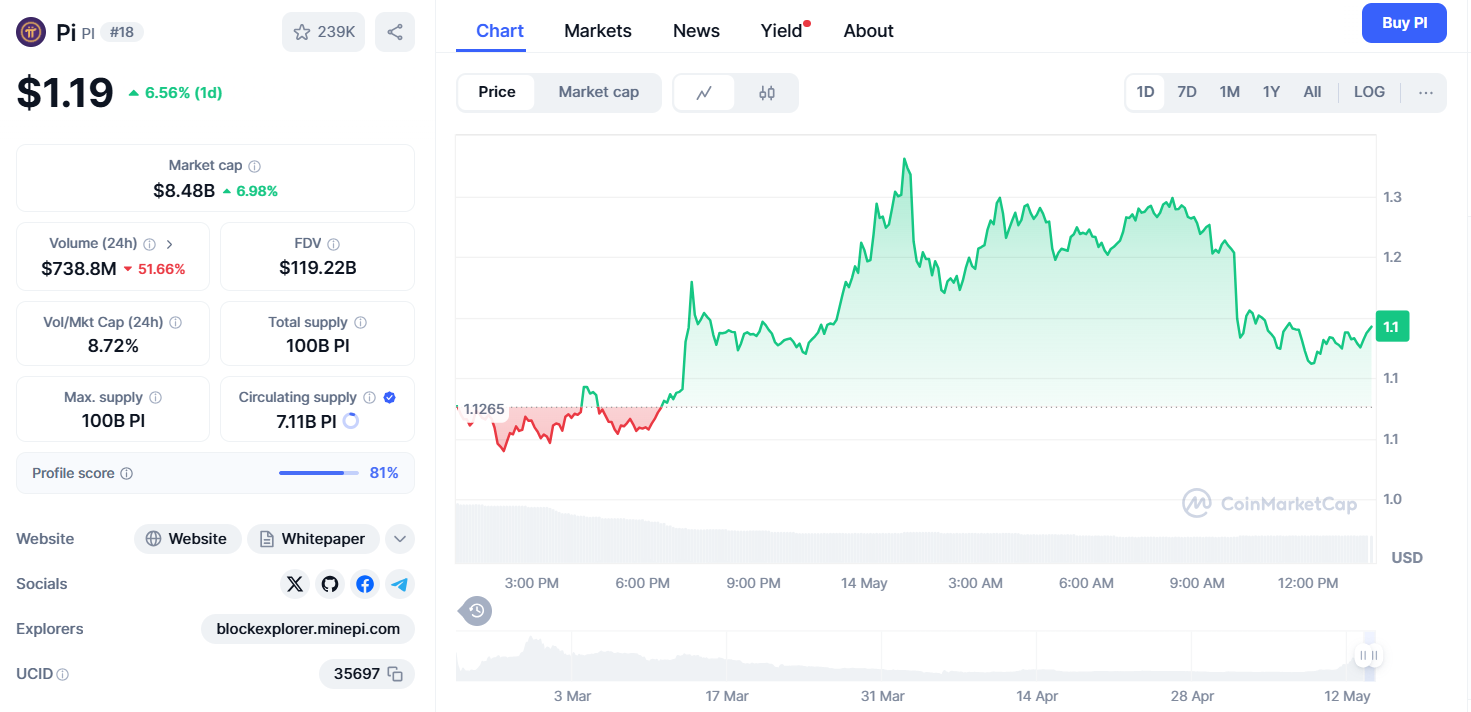Viewport: 1471px width, 712px height.
Task: Open Volume (24h) info icon
Action: [149, 244]
